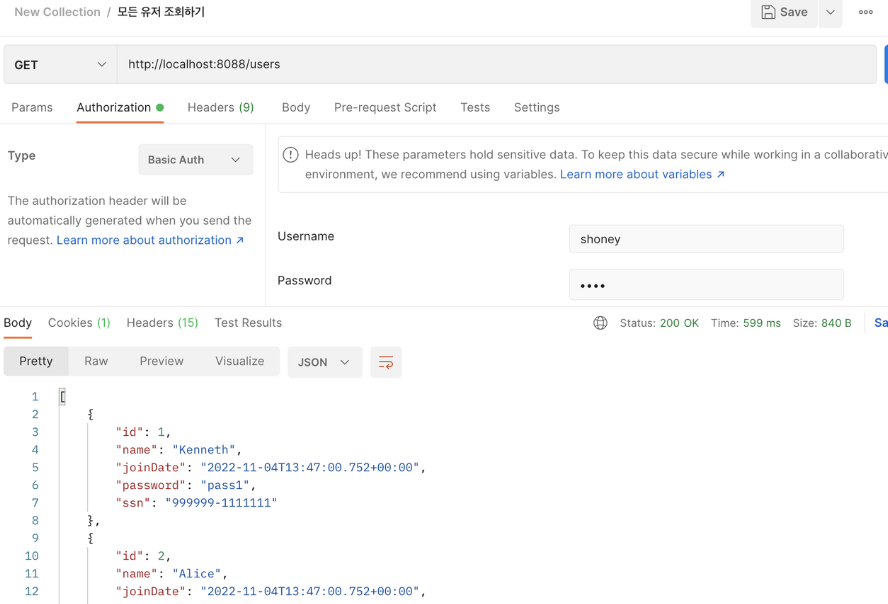Select the Raw response view

(x=96, y=361)
